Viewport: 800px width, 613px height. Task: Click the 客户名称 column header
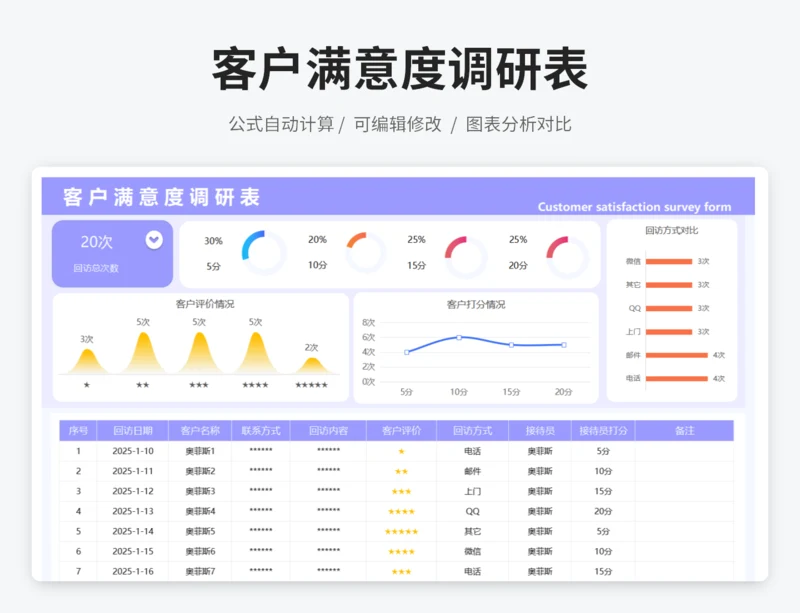200,431
